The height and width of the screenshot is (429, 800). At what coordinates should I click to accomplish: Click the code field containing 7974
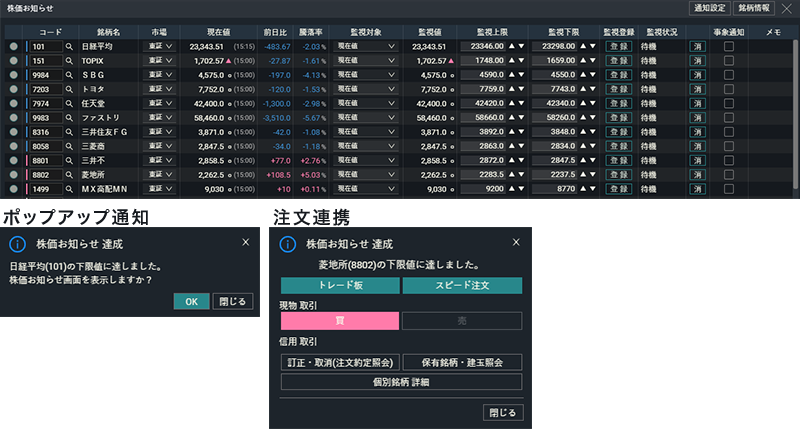pos(46,104)
